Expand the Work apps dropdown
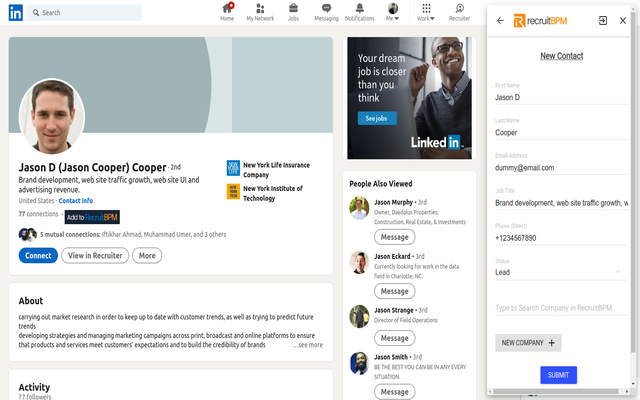The height and width of the screenshot is (400, 640). click(426, 12)
